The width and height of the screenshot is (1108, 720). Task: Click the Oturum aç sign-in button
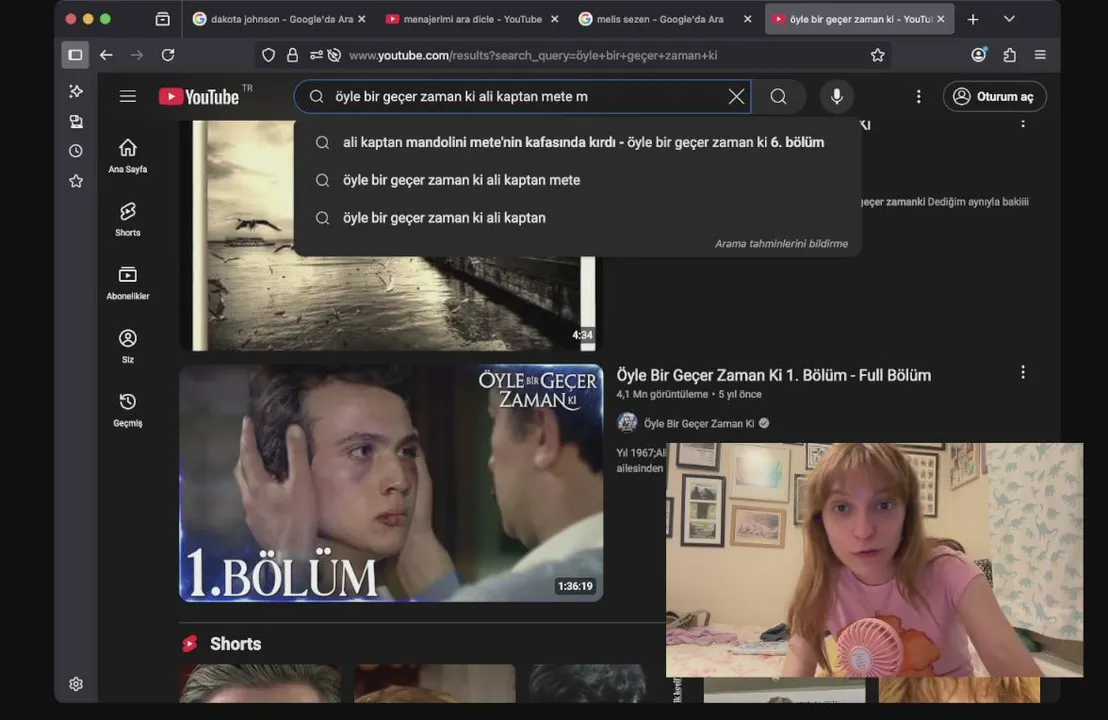coord(994,96)
